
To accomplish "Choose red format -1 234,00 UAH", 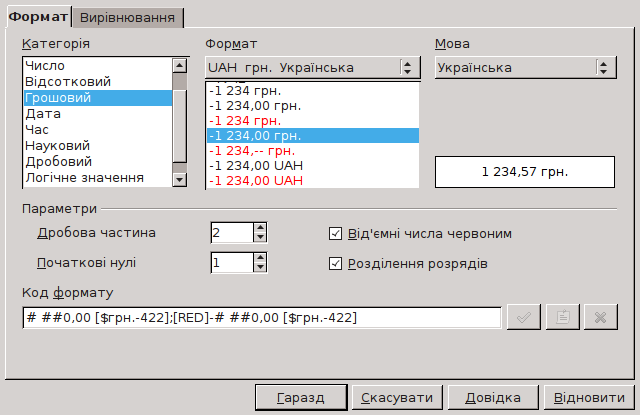I will [x=313, y=180].
